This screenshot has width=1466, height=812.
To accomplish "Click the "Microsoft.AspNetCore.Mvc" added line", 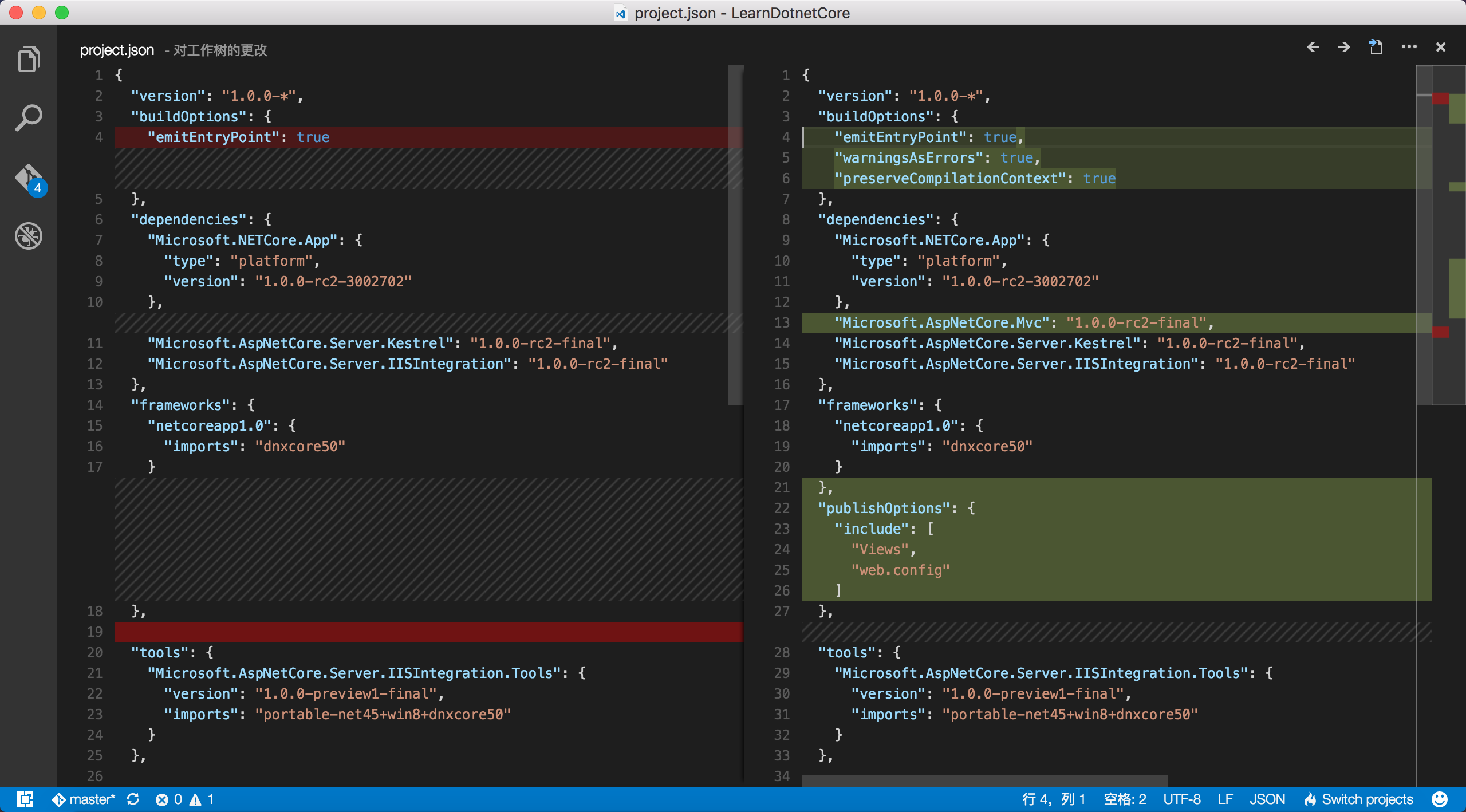I will coord(1116,323).
